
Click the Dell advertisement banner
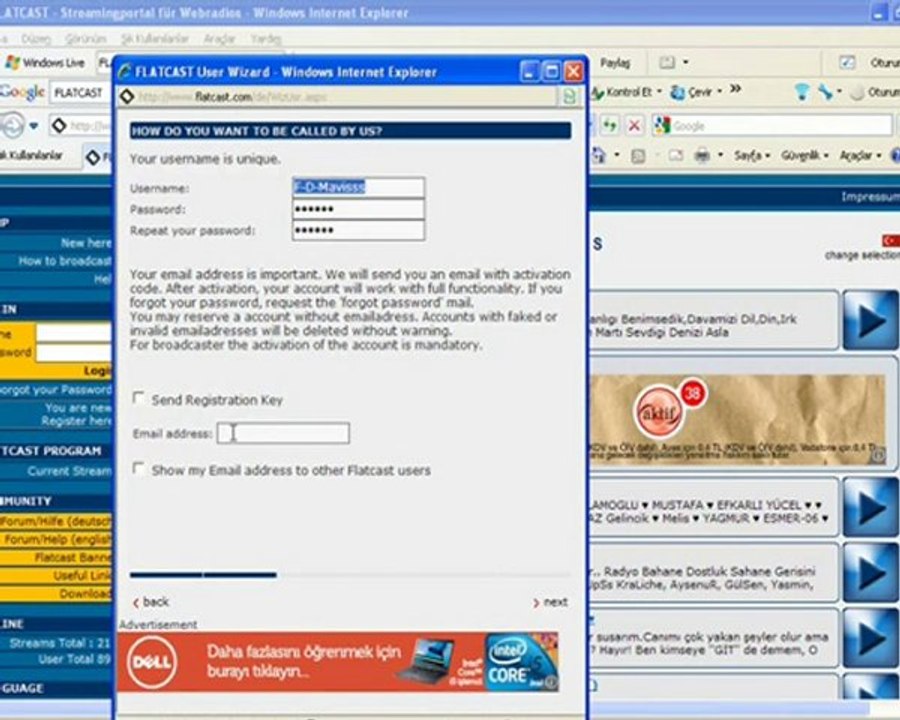(338, 662)
